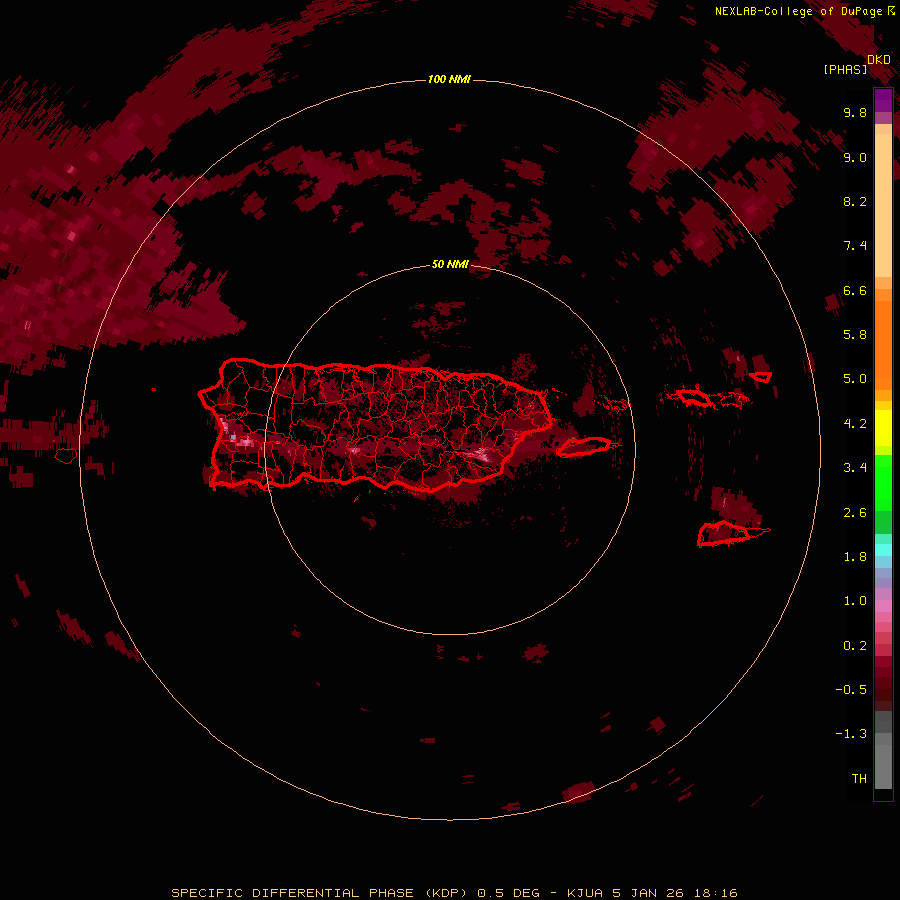Click the TH threshold scale label
Screen dimensions: 900x900
tap(859, 779)
